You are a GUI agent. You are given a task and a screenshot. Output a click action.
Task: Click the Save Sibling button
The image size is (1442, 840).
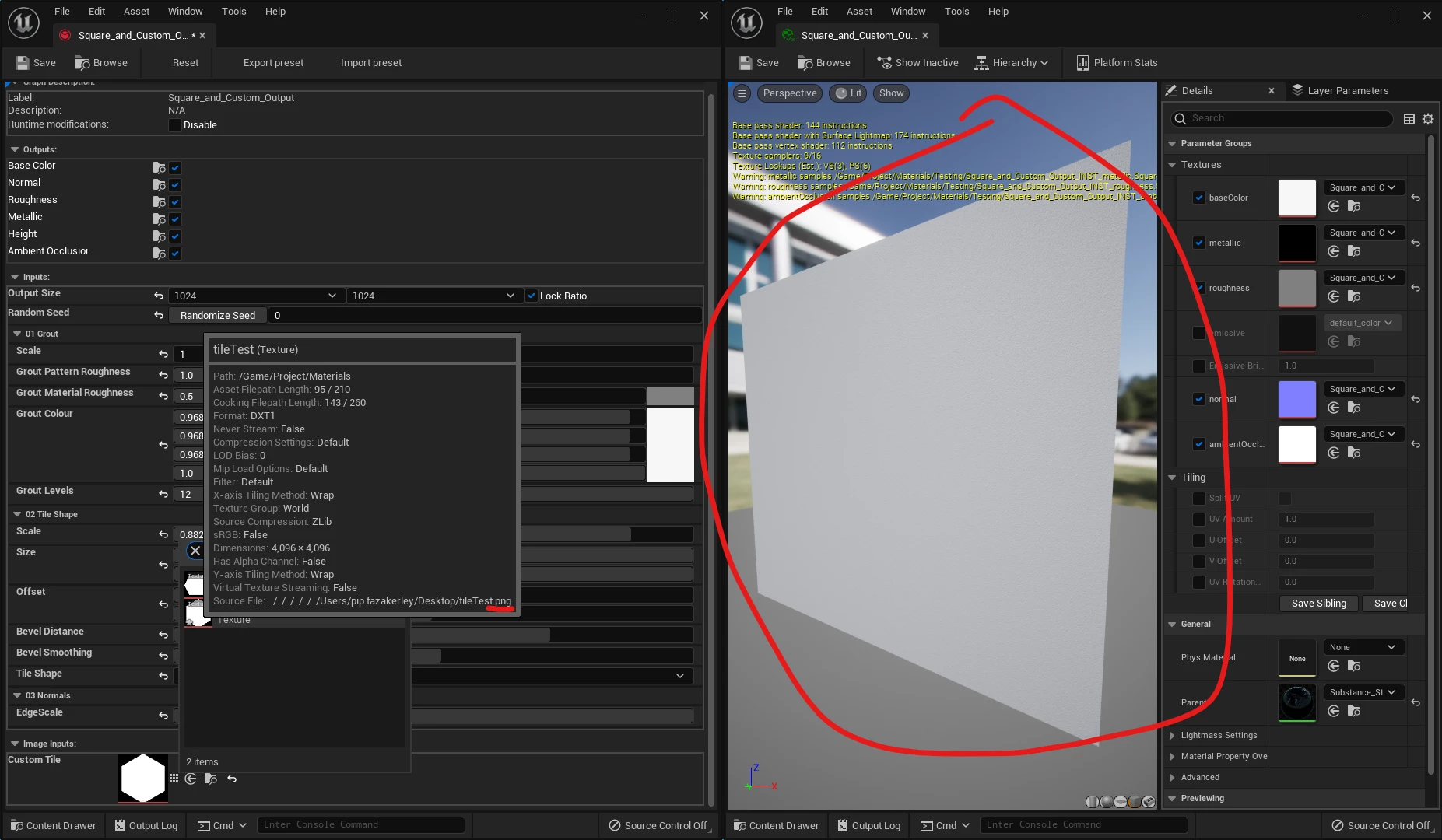[1319, 604]
